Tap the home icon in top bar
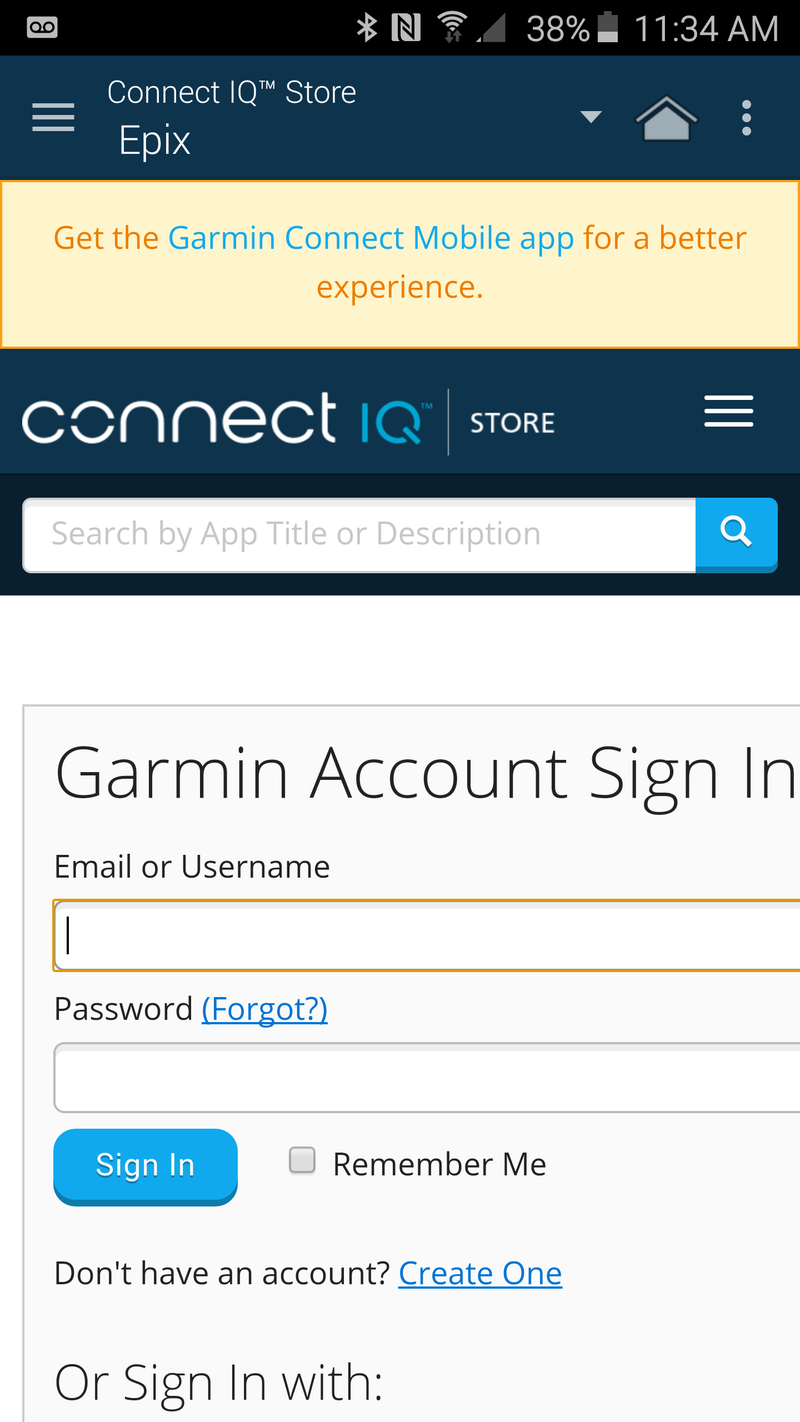The image size is (800, 1422). click(x=666, y=118)
